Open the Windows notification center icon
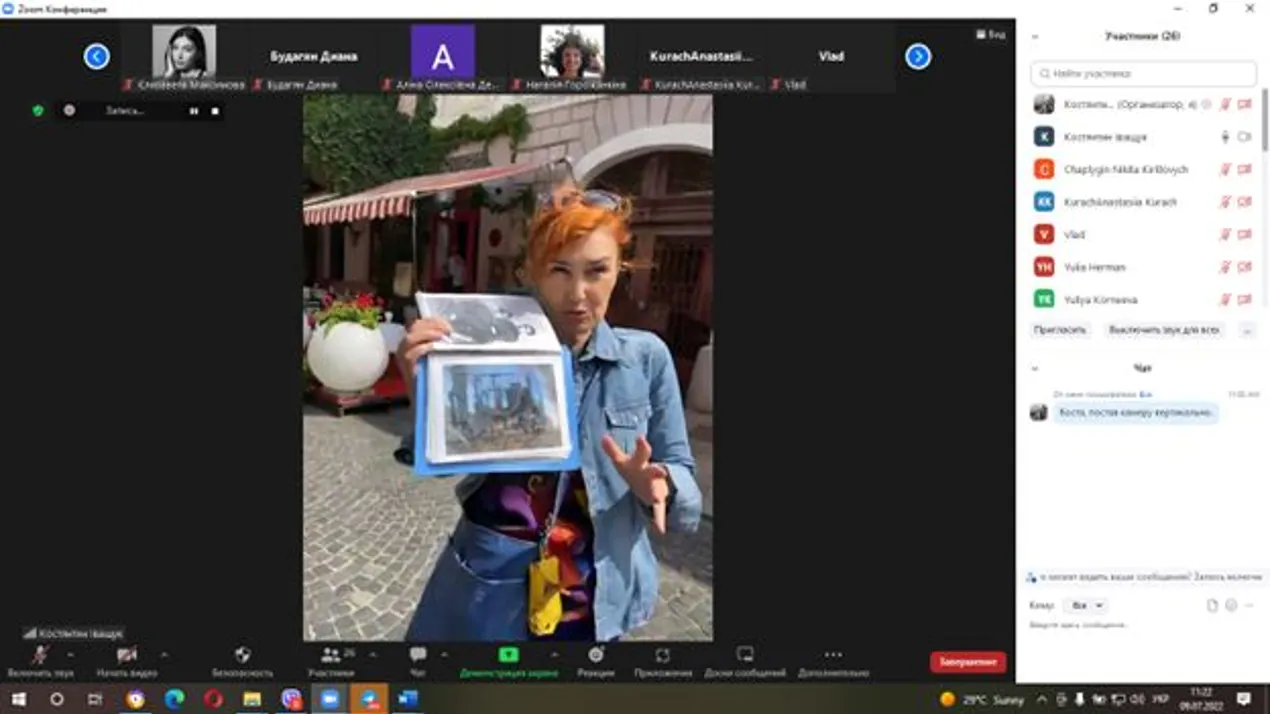The width and height of the screenshot is (1270, 714). [1243, 699]
